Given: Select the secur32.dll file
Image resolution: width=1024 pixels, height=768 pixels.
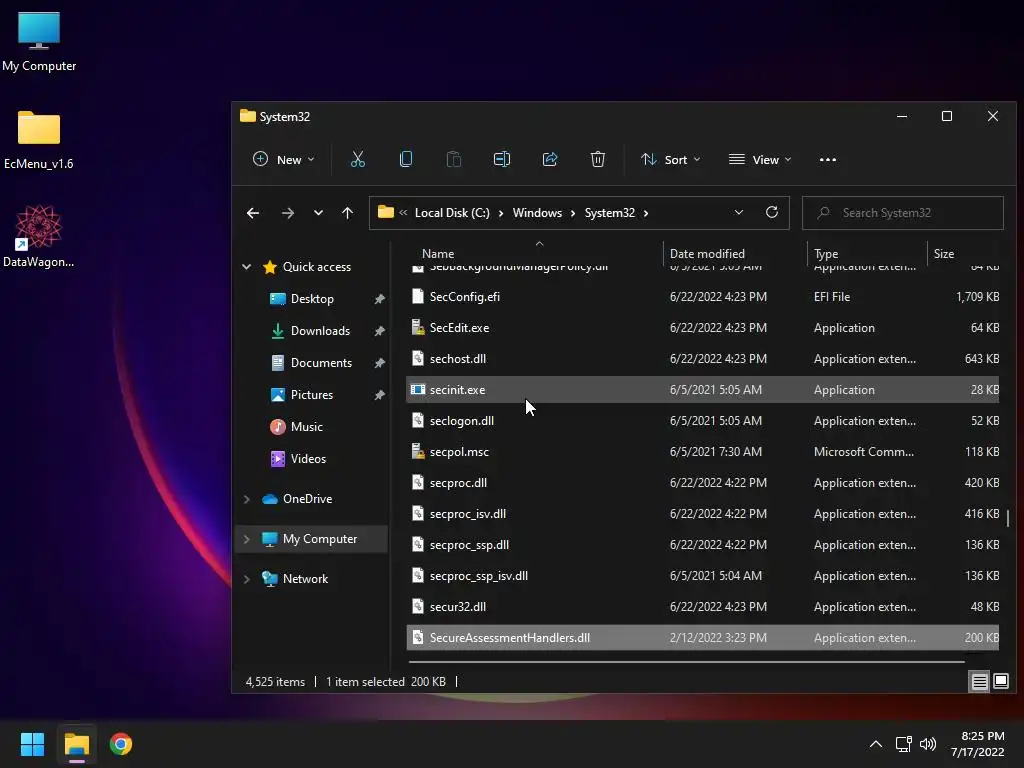Looking at the screenshot, I should [703, 607].
